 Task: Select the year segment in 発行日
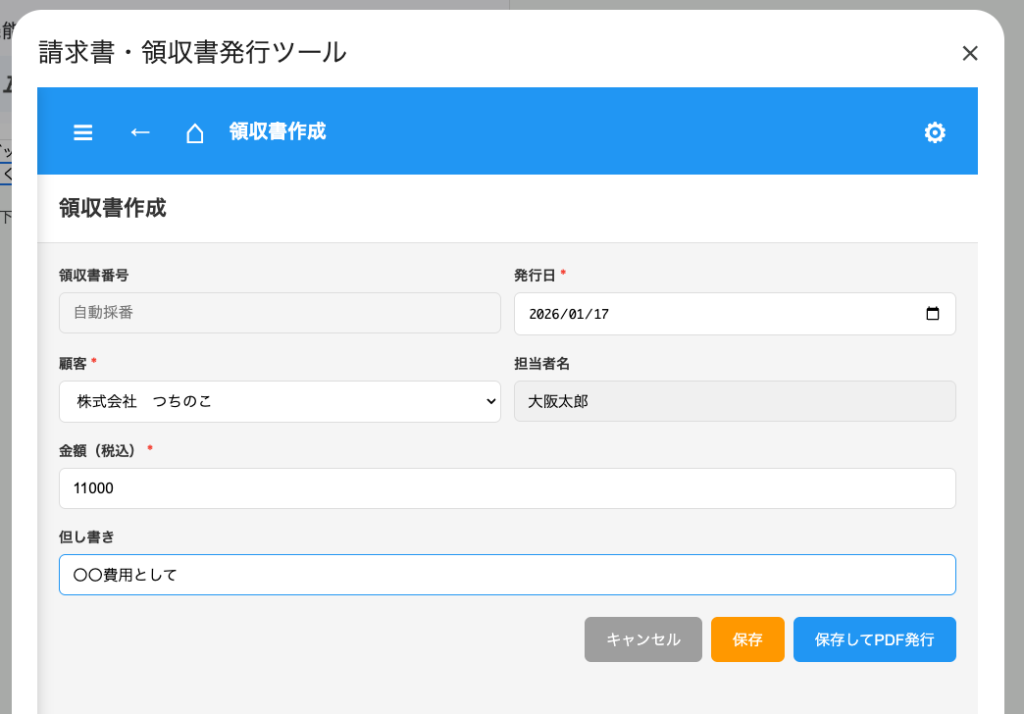click(544, 314)
